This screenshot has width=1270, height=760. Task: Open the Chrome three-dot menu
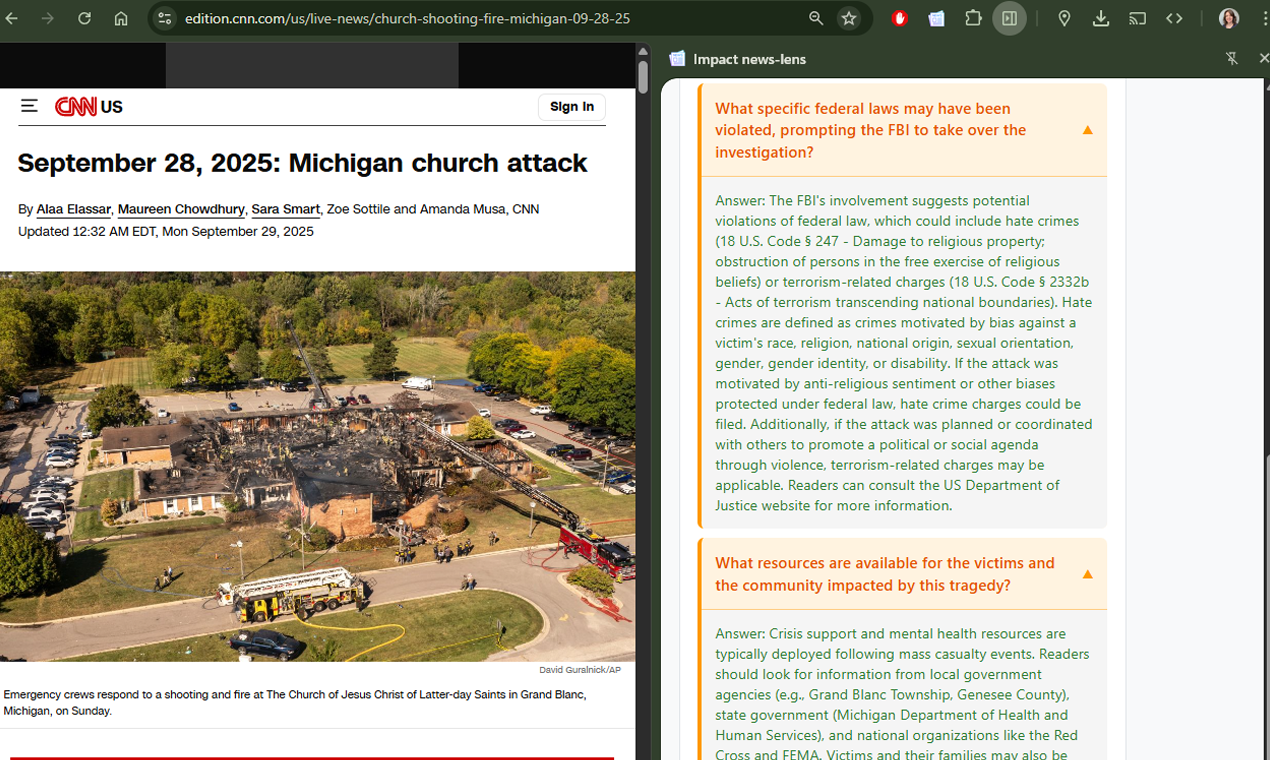click(x=1264, y=18)
